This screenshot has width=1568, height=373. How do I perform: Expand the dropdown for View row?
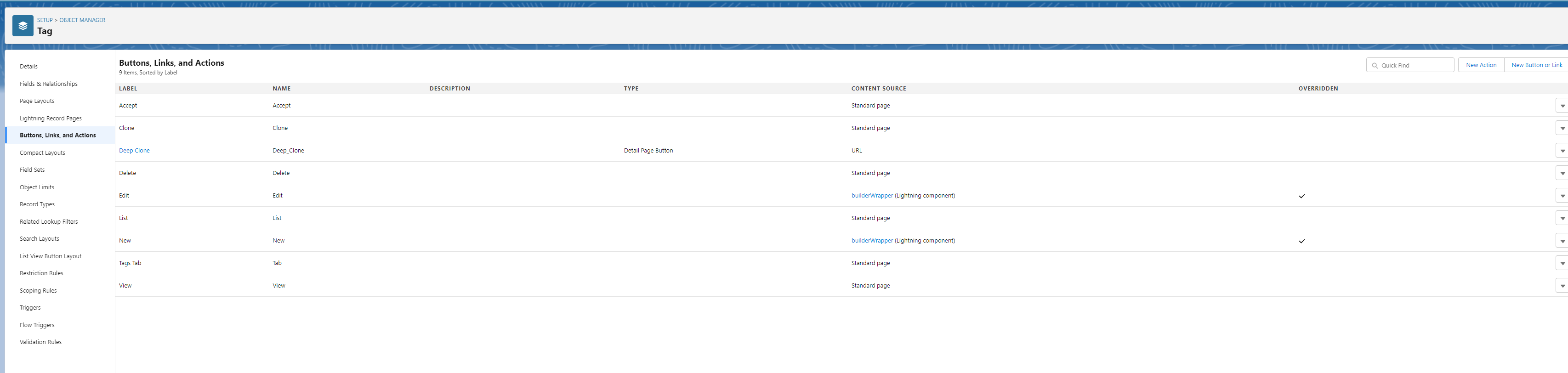1562,286
